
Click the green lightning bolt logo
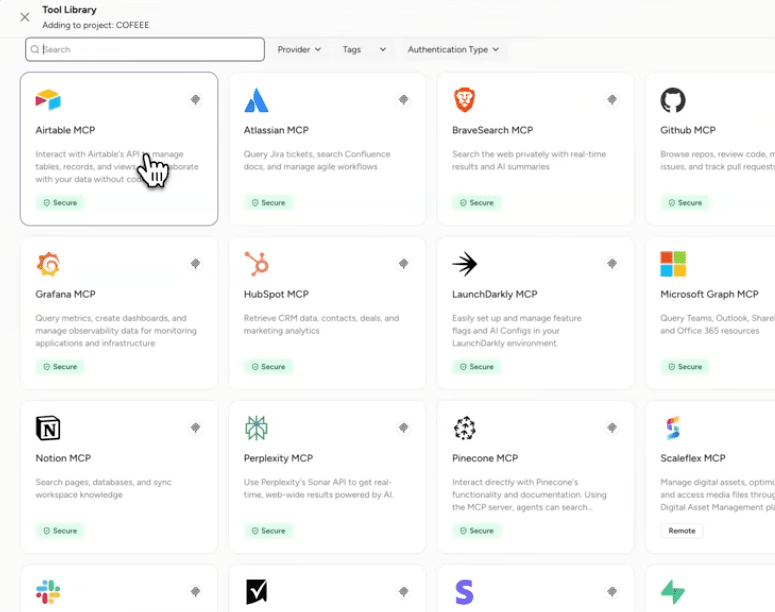tap(673, 592)
